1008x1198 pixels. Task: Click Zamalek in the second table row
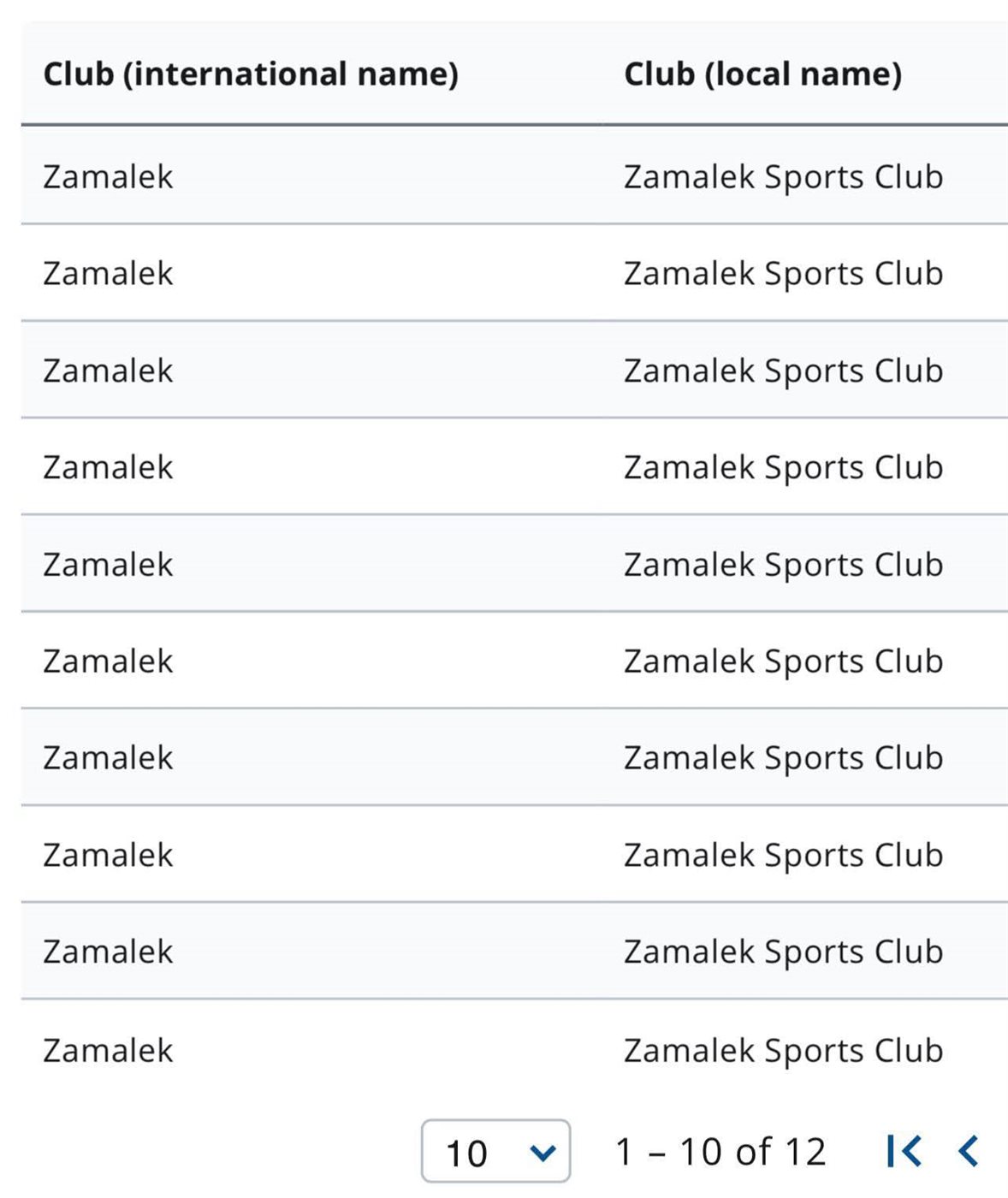pos(108,274)
